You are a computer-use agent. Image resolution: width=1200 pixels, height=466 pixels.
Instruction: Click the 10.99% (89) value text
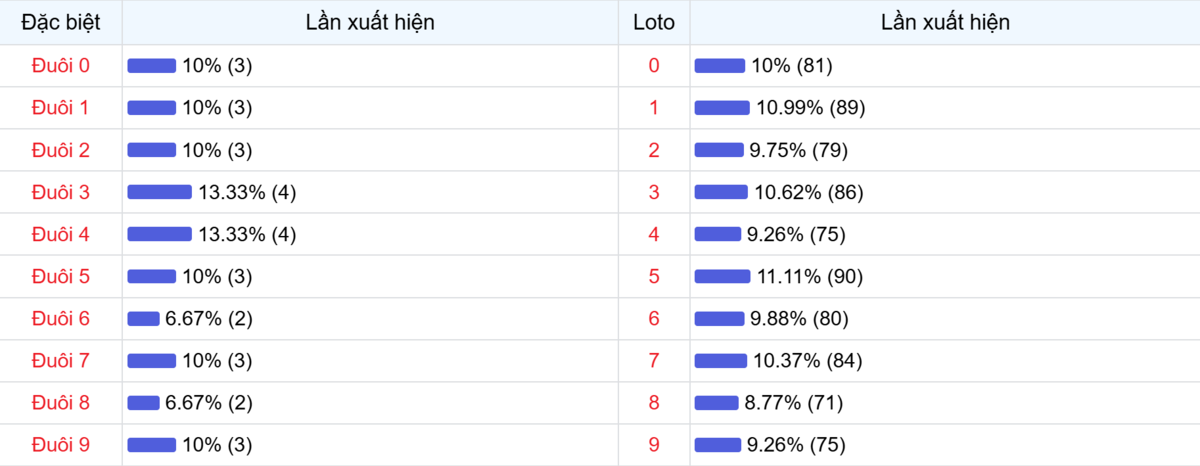(x=811, y=108)
